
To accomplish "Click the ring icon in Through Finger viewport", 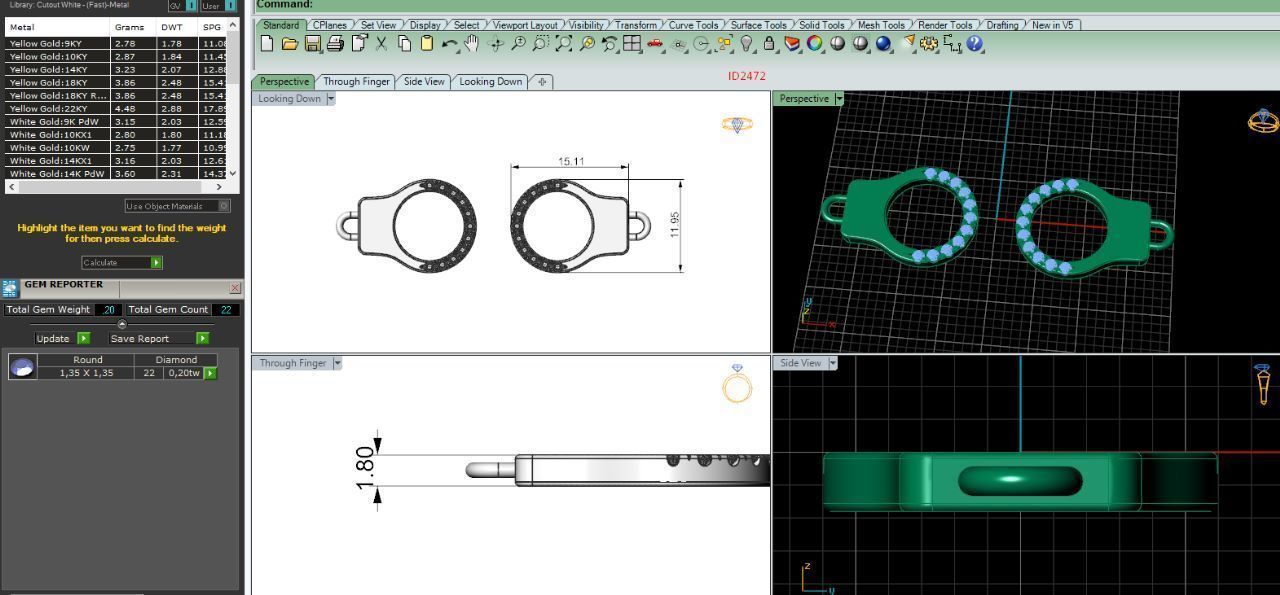I will tap(737, 384).
